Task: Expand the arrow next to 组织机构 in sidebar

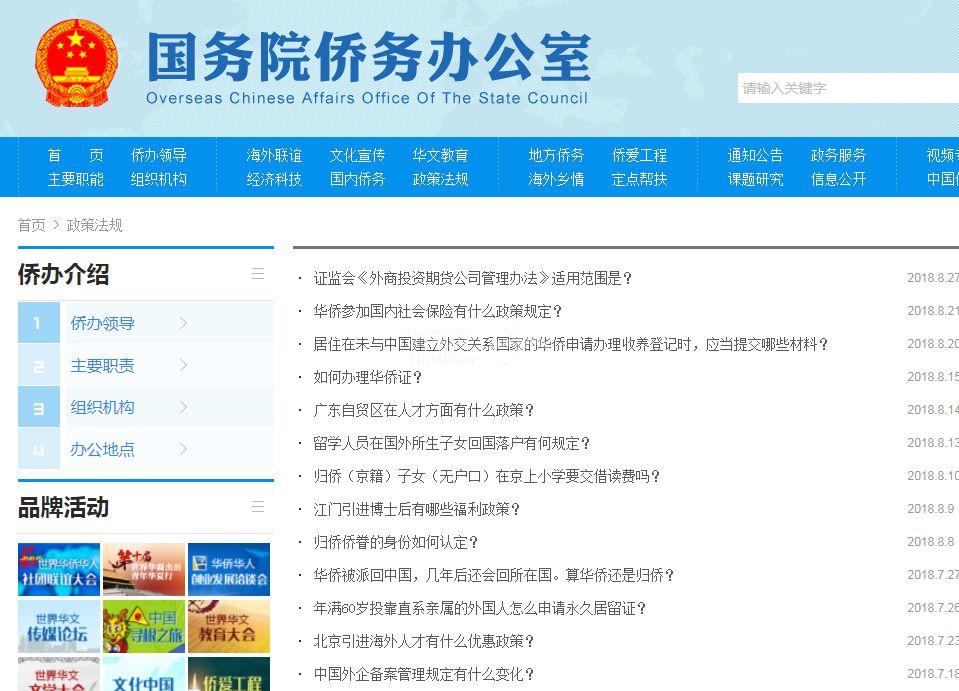Action: tap(183, 407)
